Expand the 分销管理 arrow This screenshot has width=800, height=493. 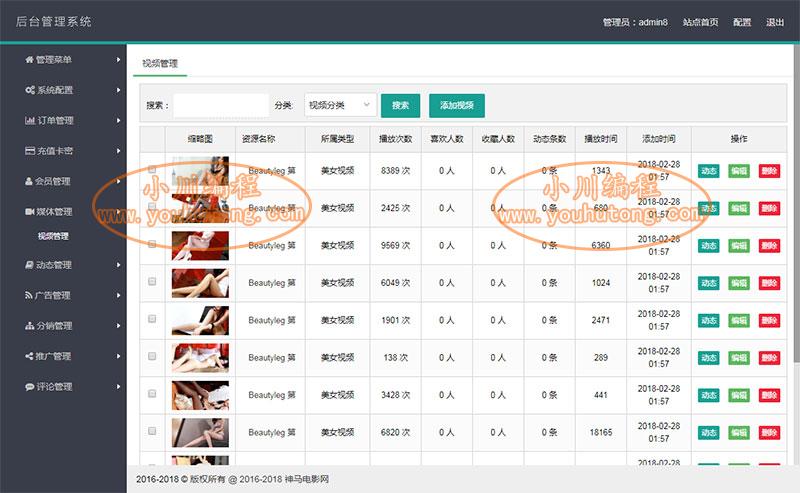click(x=118, y=326)
